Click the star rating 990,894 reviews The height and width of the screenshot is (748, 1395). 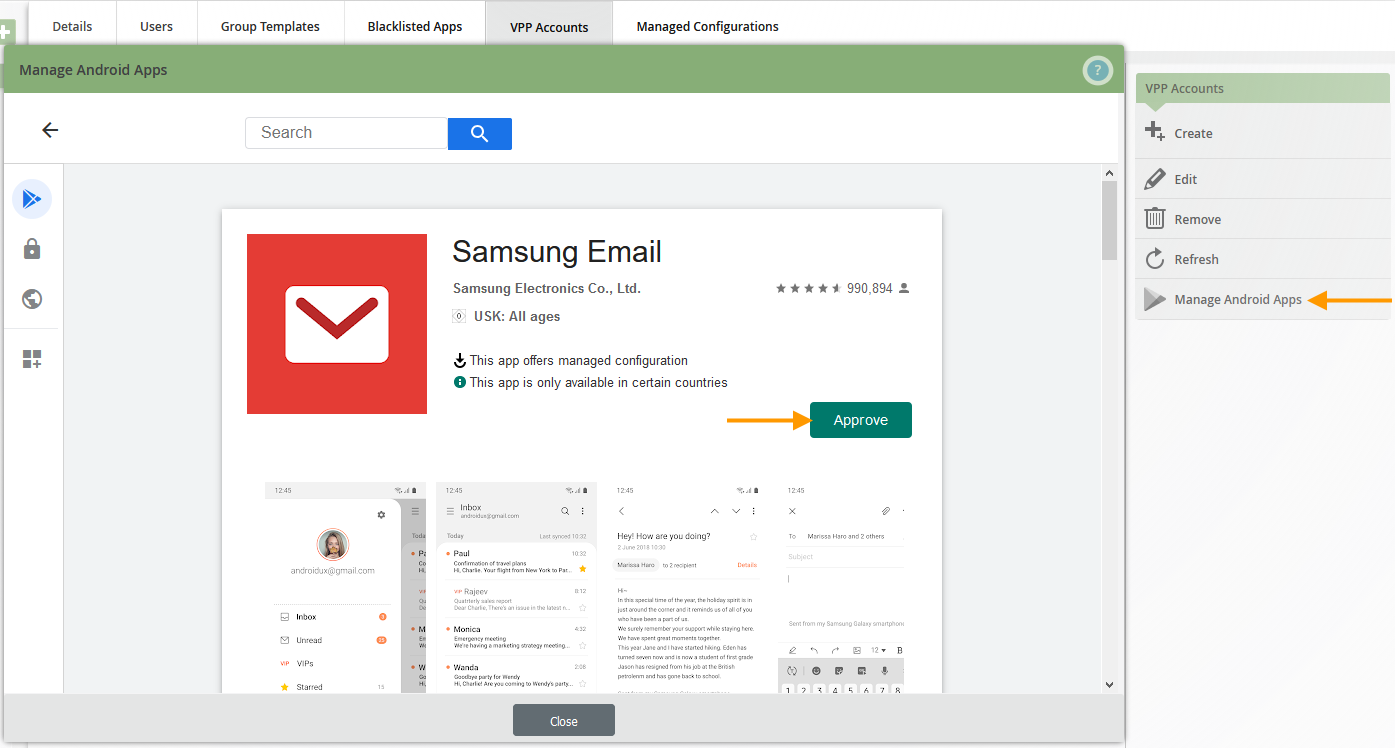[843, 288]
